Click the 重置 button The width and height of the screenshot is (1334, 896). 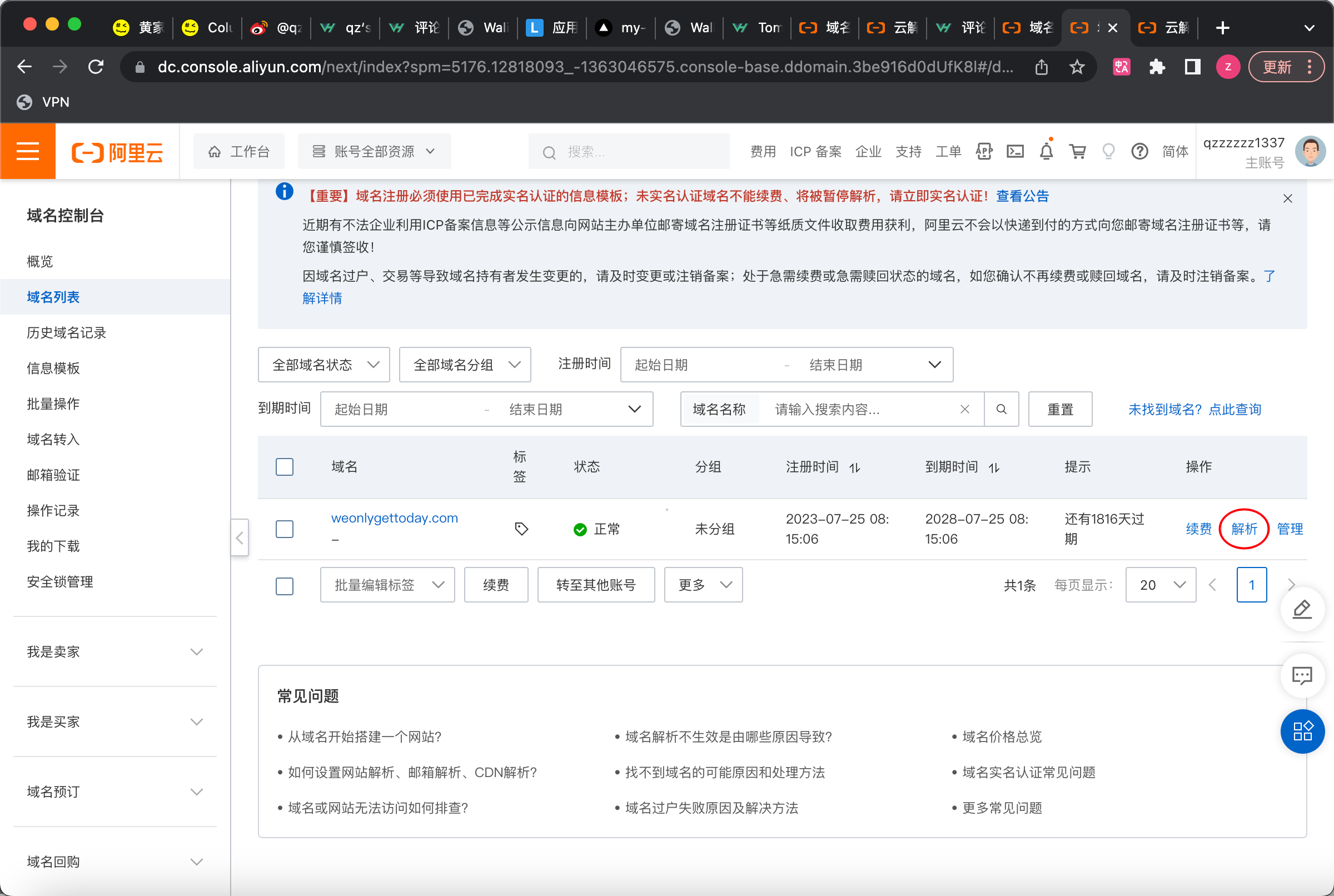[x=1060, y=409]
